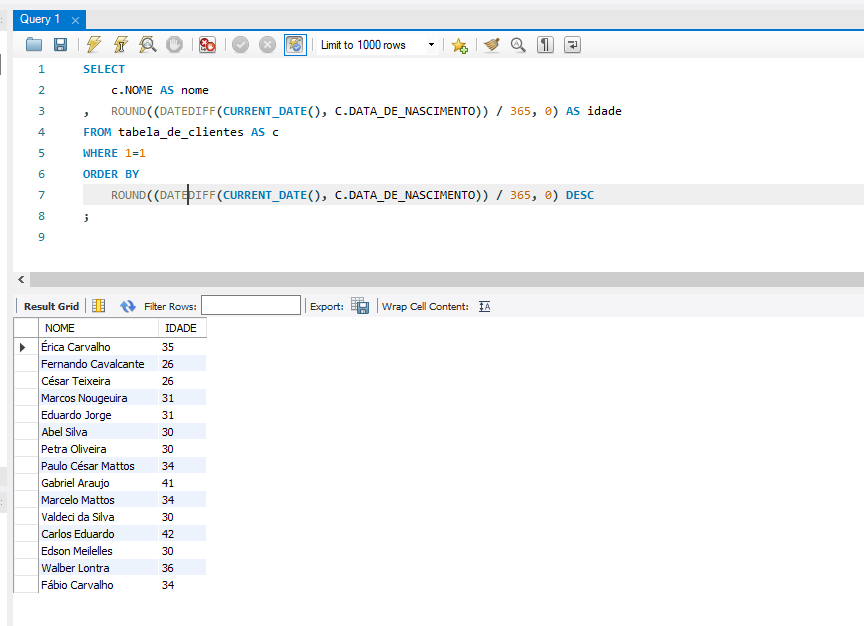Export the result set to file

pos(361,307)
